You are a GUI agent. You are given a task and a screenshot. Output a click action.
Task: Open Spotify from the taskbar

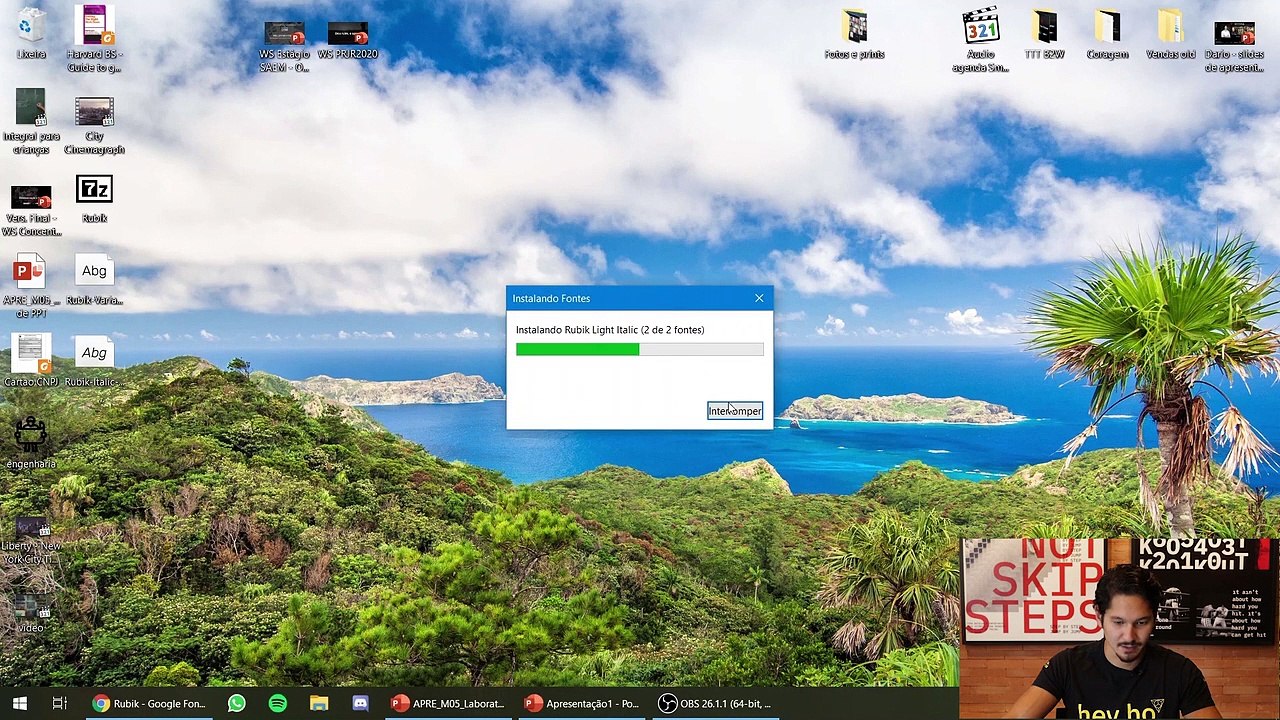point(277,704)
